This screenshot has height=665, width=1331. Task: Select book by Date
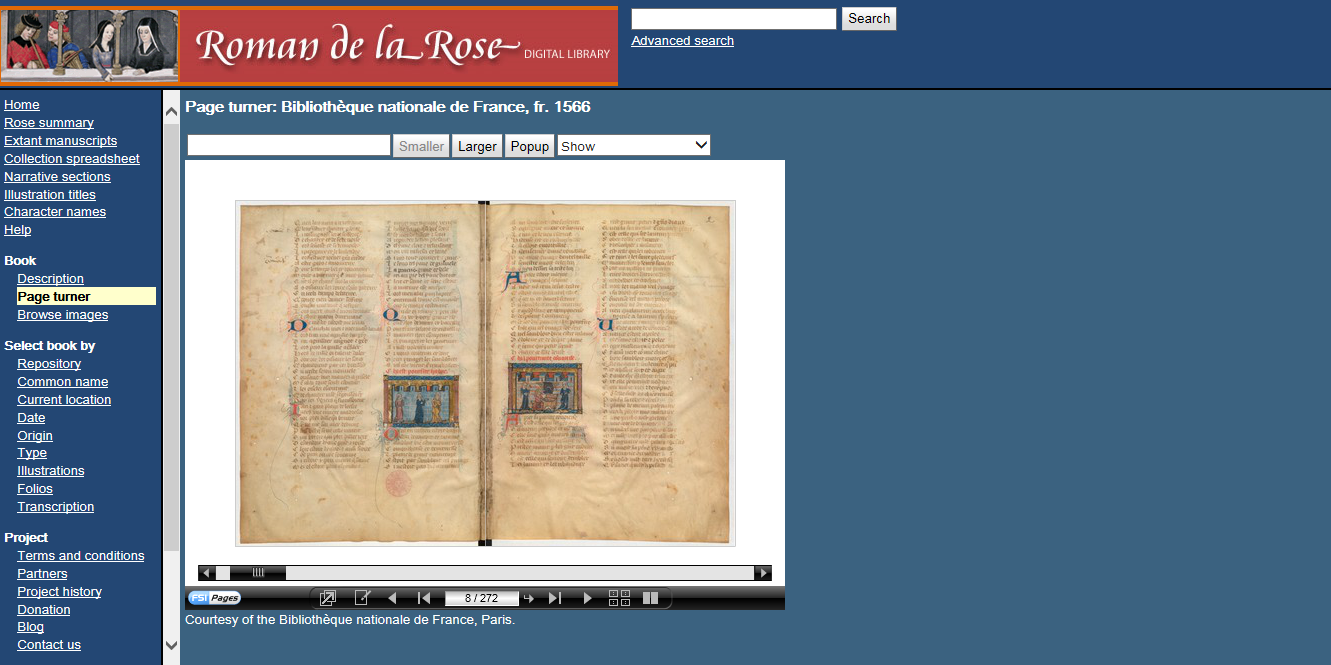[x=31, y=418]
